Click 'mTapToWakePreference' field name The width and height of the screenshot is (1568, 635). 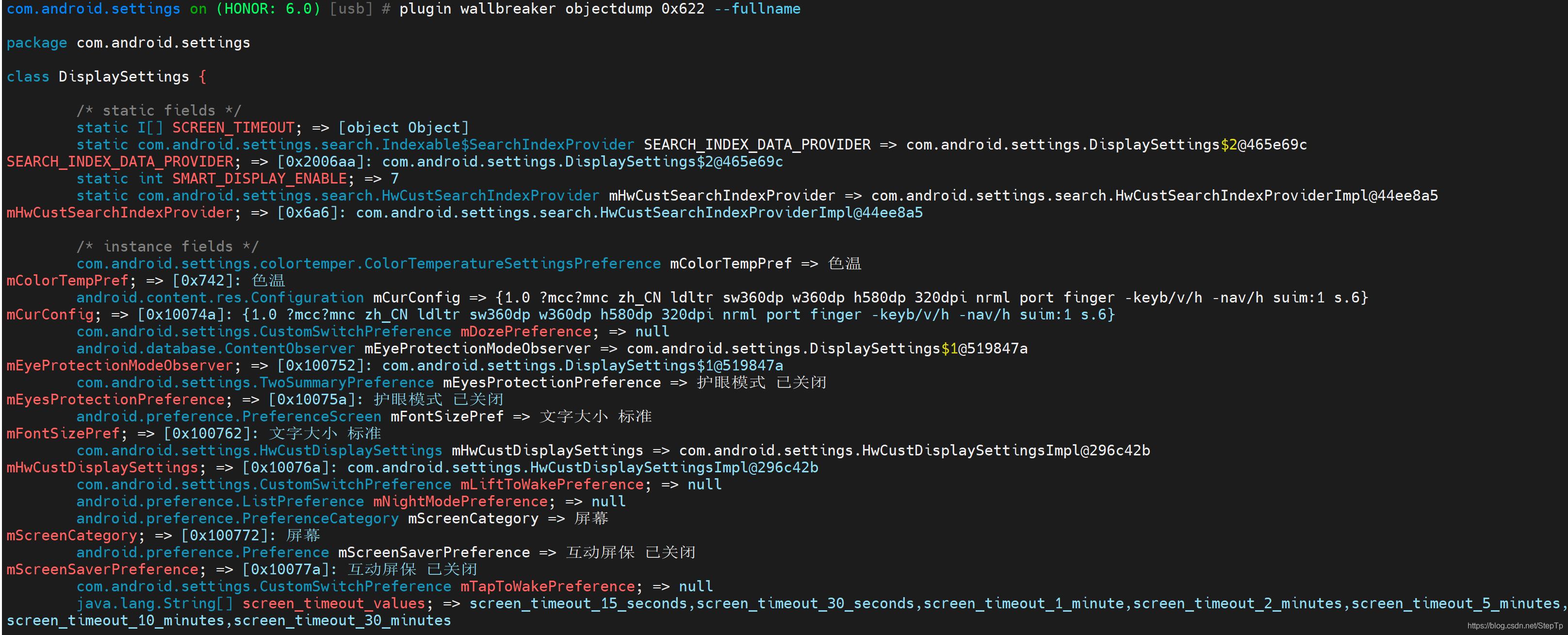click(x=547, y=587)
